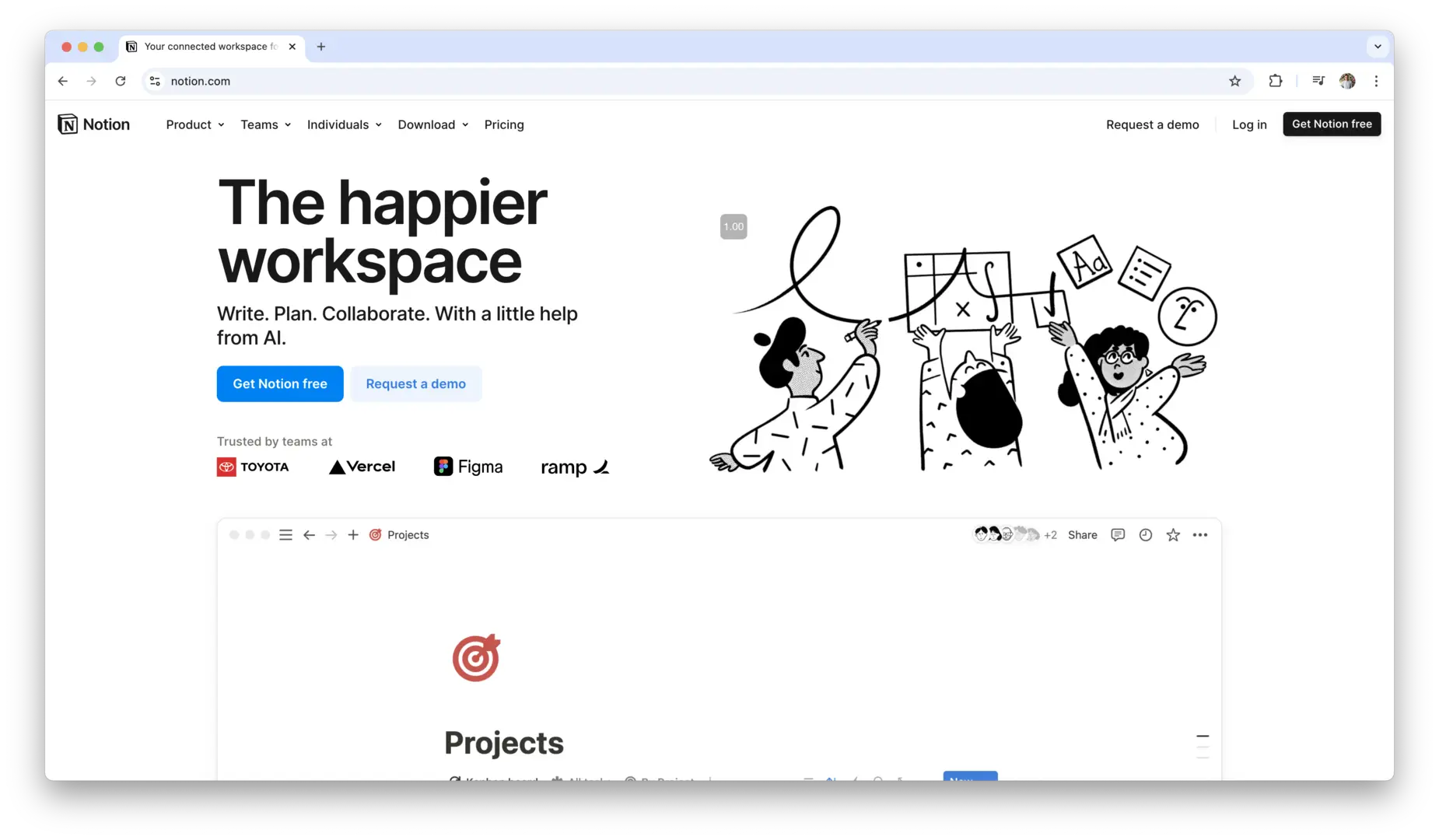Viewport: 1439px width, 840px height.
Task: Favorite Projects page using the star icon
Action: click(x=1173, y=535)
